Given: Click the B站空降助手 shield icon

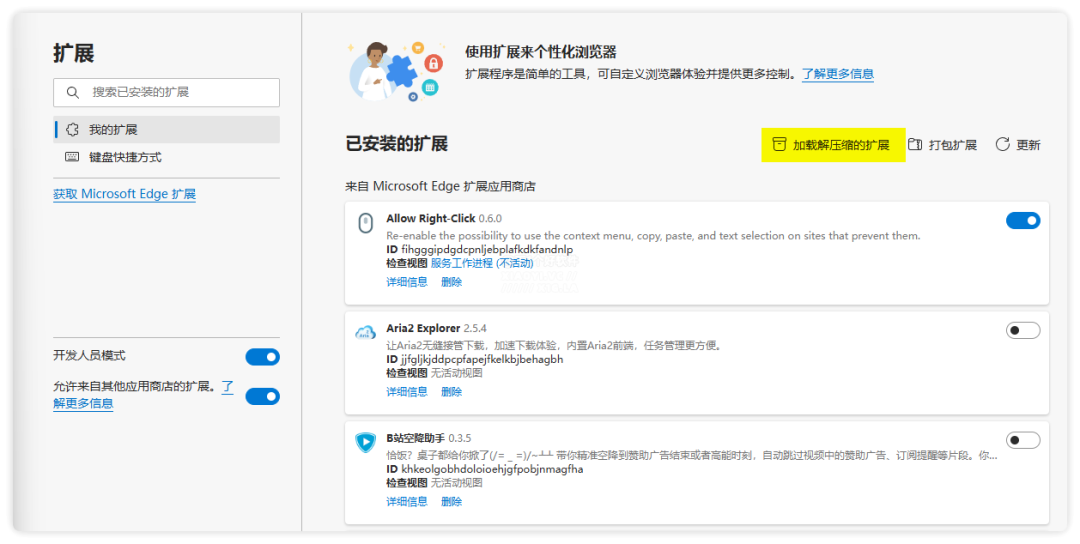Looking at the screenshot, I should tap(366, 443).
